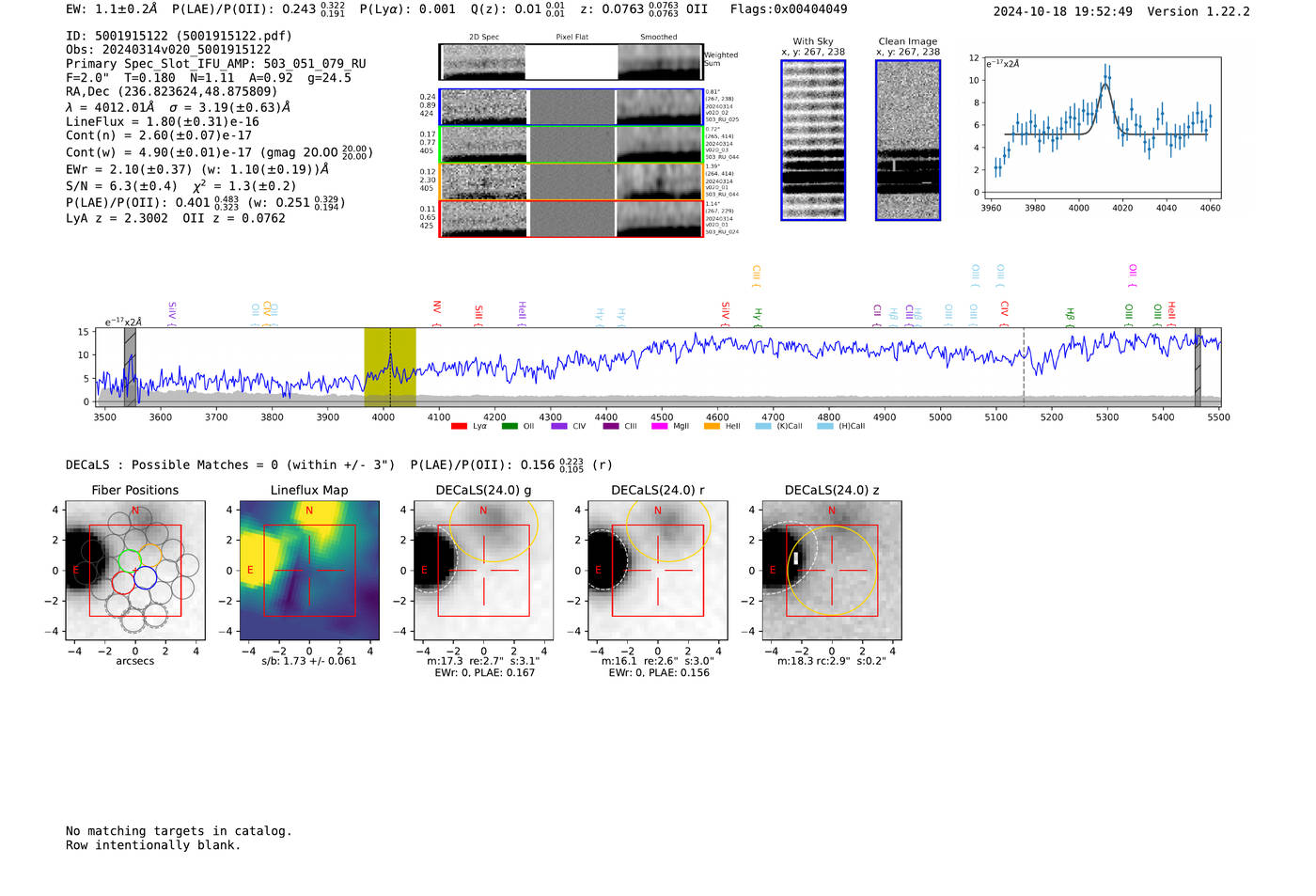Click the red HeII marker near 5450
1316x896 pixels.
coord(1171,314)
